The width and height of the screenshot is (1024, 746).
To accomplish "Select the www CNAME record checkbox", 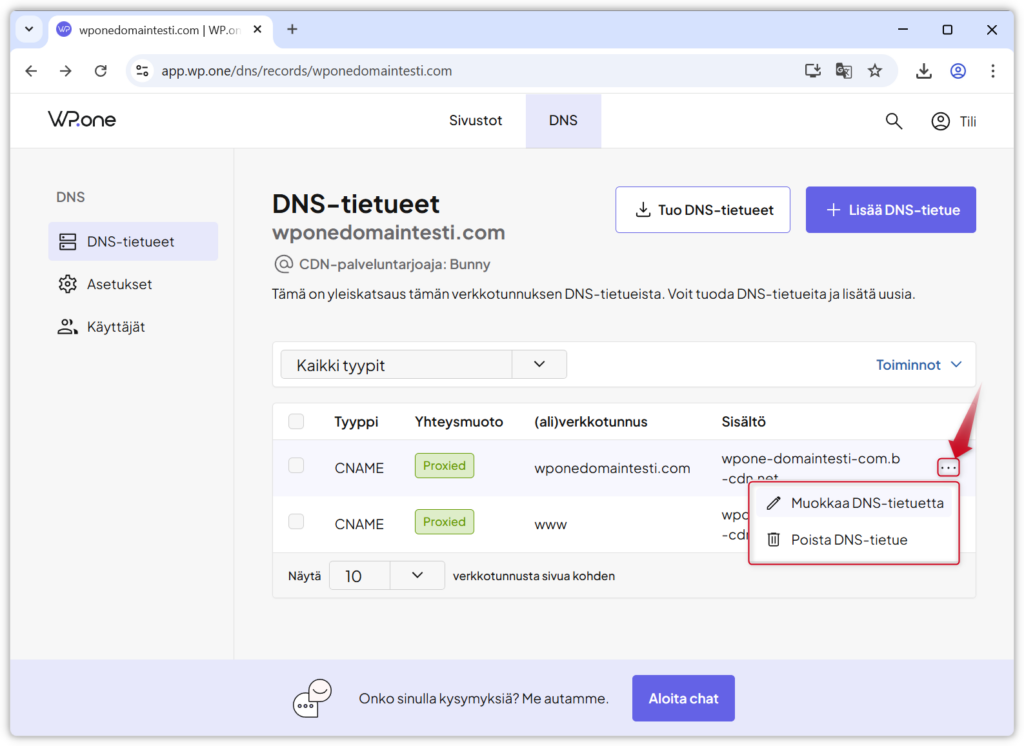I will tap(296, 522).
